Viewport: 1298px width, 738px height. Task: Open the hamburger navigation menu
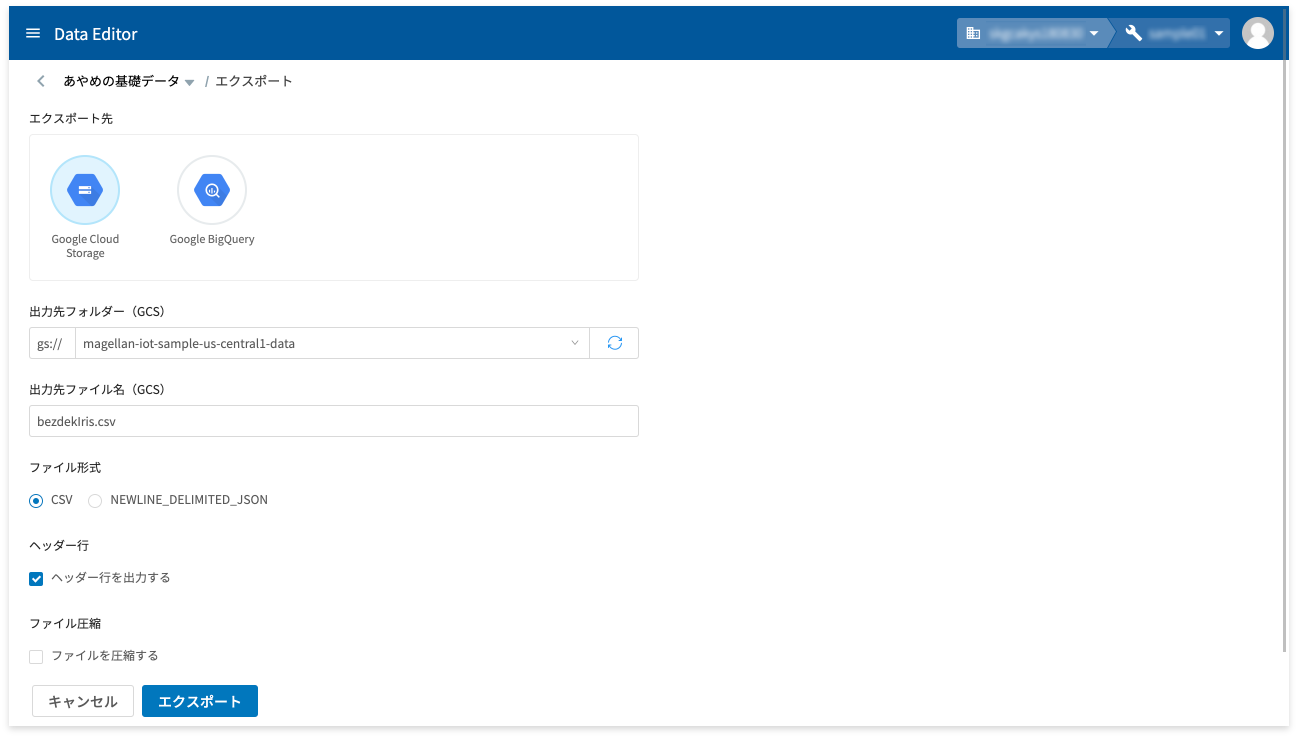[33, 34]
